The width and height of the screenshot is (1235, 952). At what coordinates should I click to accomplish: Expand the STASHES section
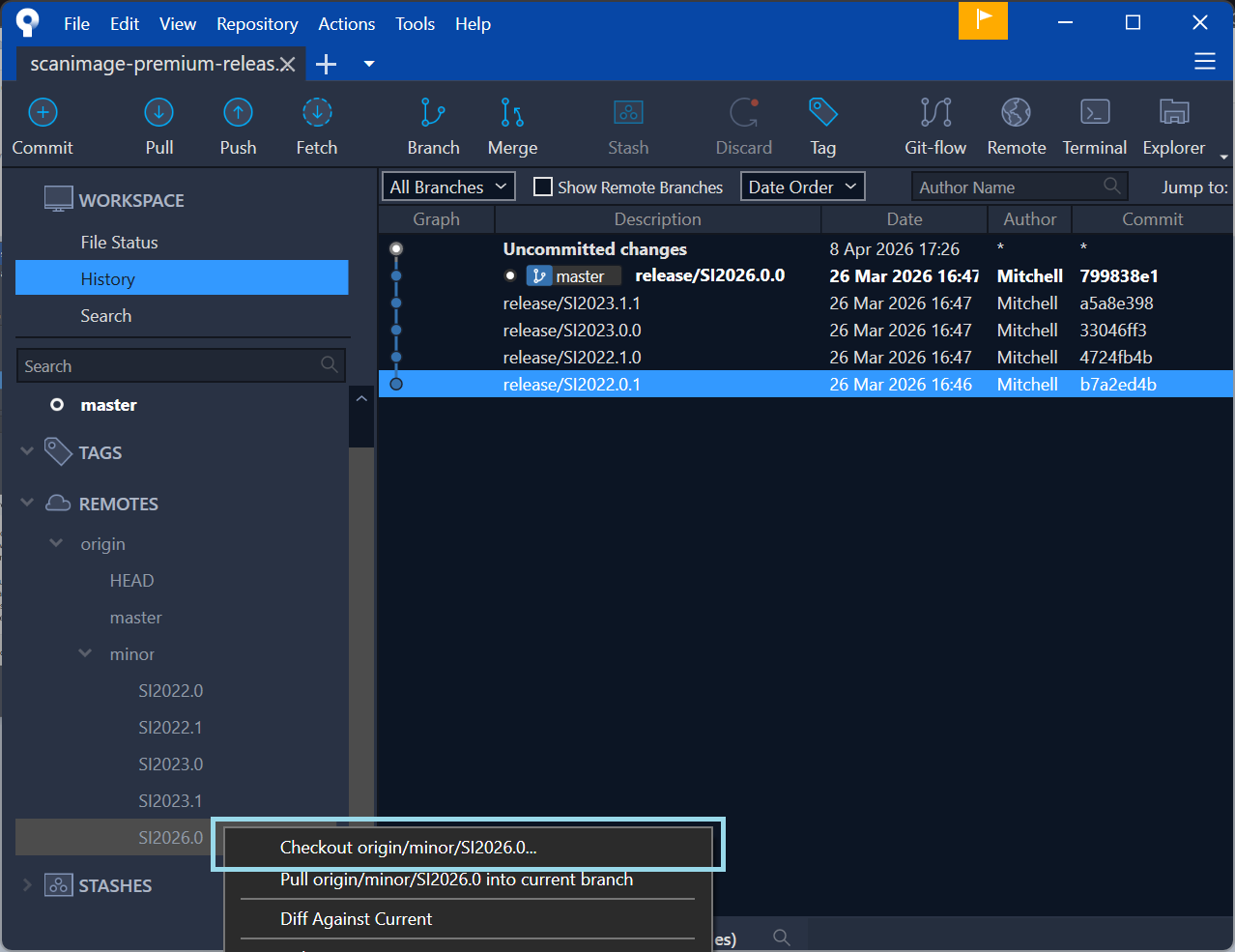27,884
